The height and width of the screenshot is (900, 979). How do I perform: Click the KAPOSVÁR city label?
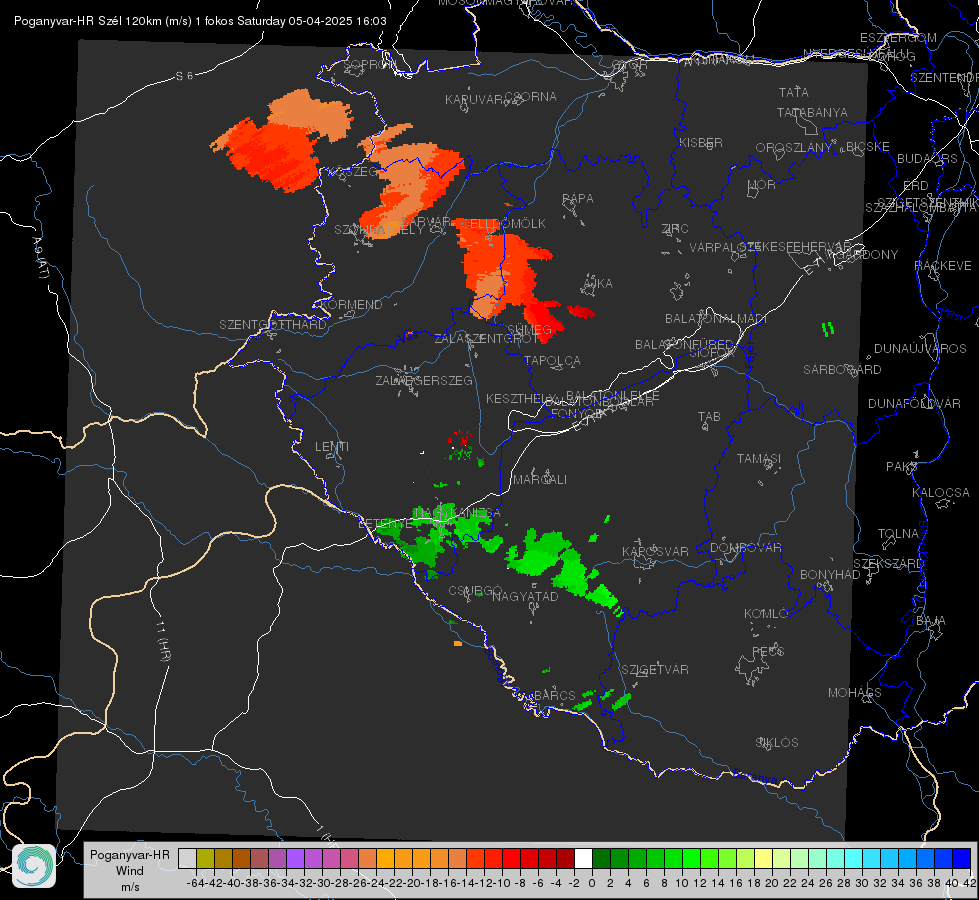point(656,551)
